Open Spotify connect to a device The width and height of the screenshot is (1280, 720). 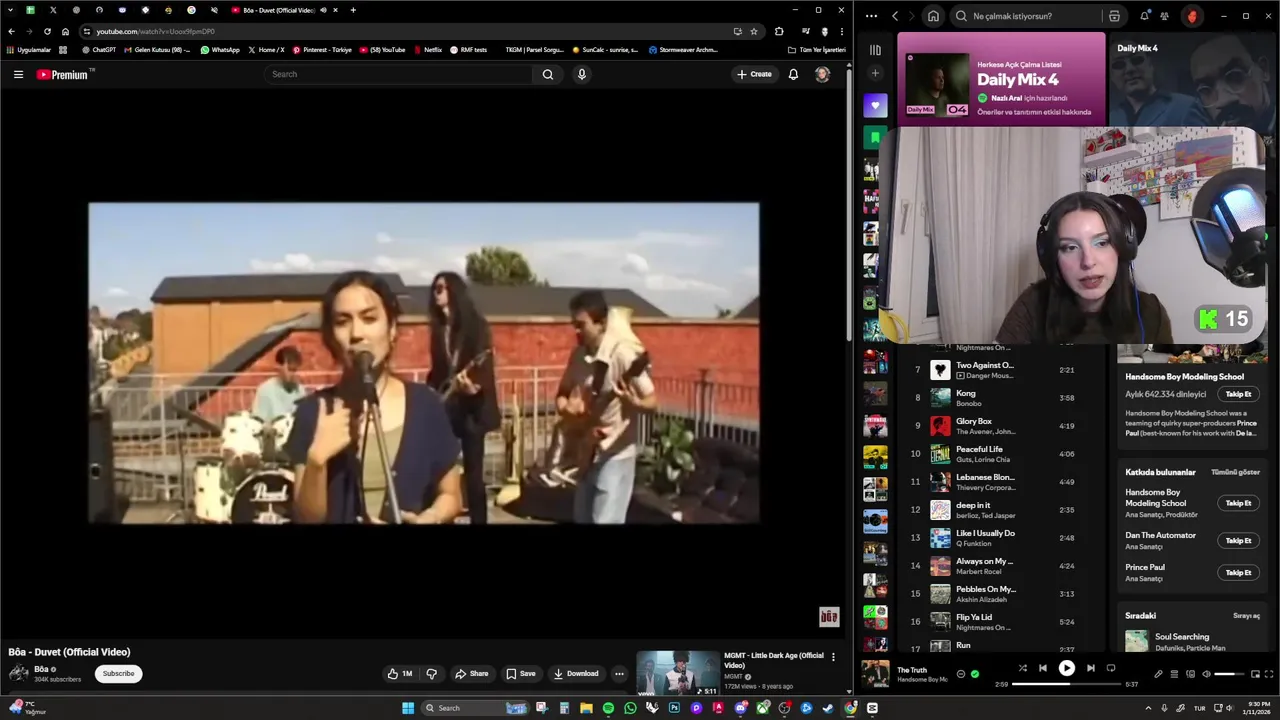coord(1190,674)
